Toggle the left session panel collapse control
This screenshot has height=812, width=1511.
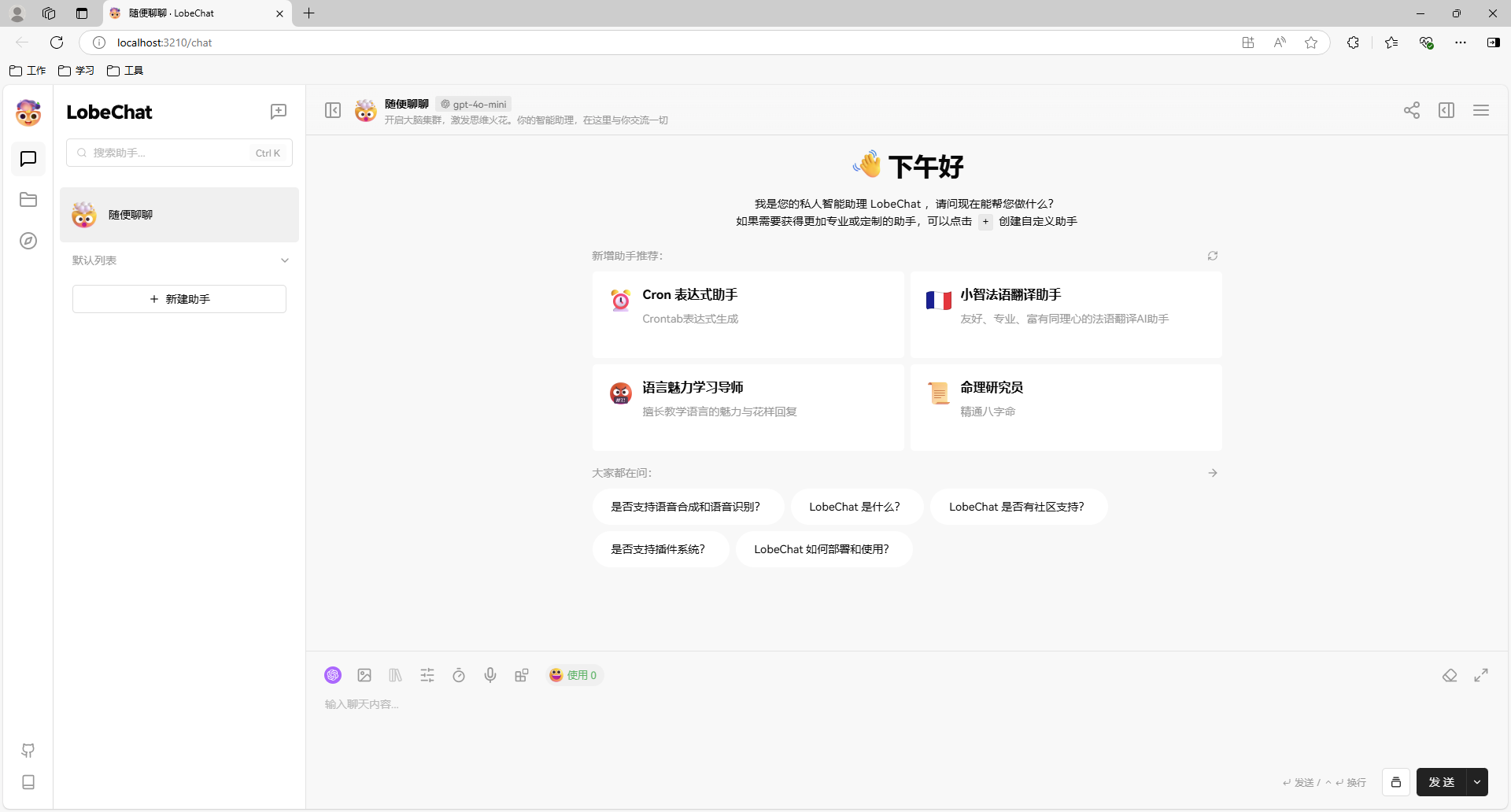click(333, 110)
